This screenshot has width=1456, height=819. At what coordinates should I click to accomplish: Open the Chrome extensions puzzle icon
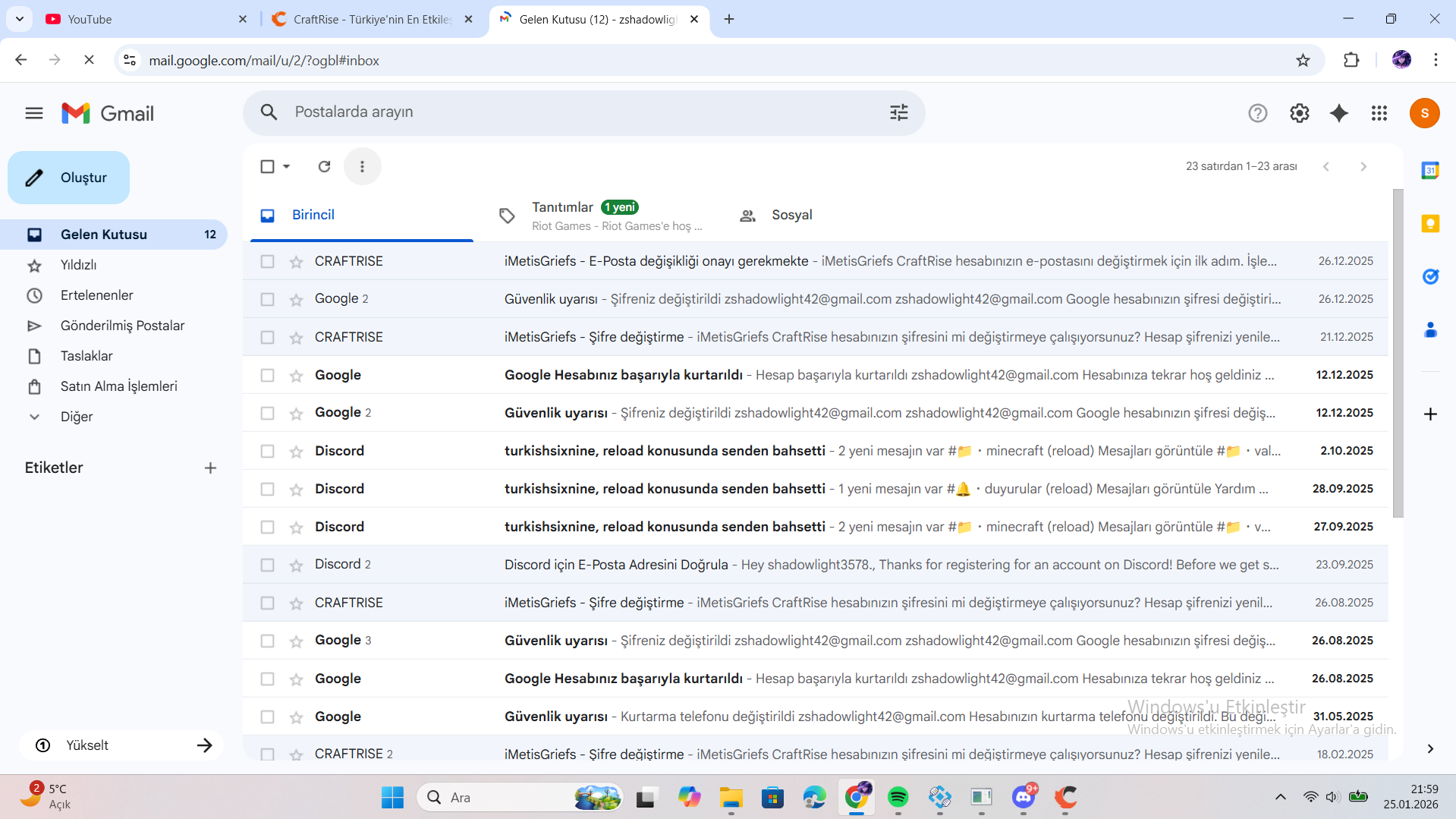(1351, 60)
